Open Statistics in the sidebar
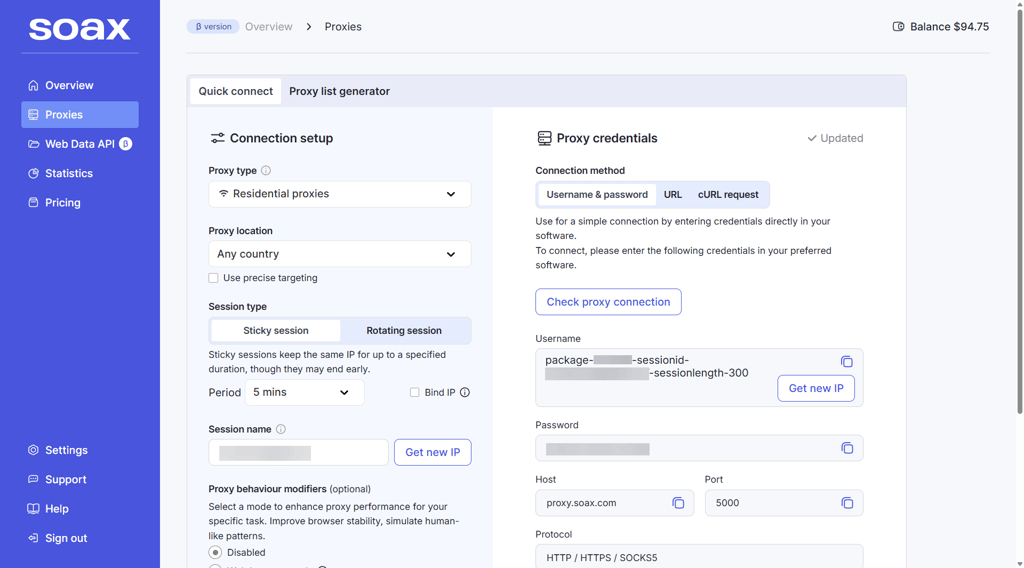 80,174
